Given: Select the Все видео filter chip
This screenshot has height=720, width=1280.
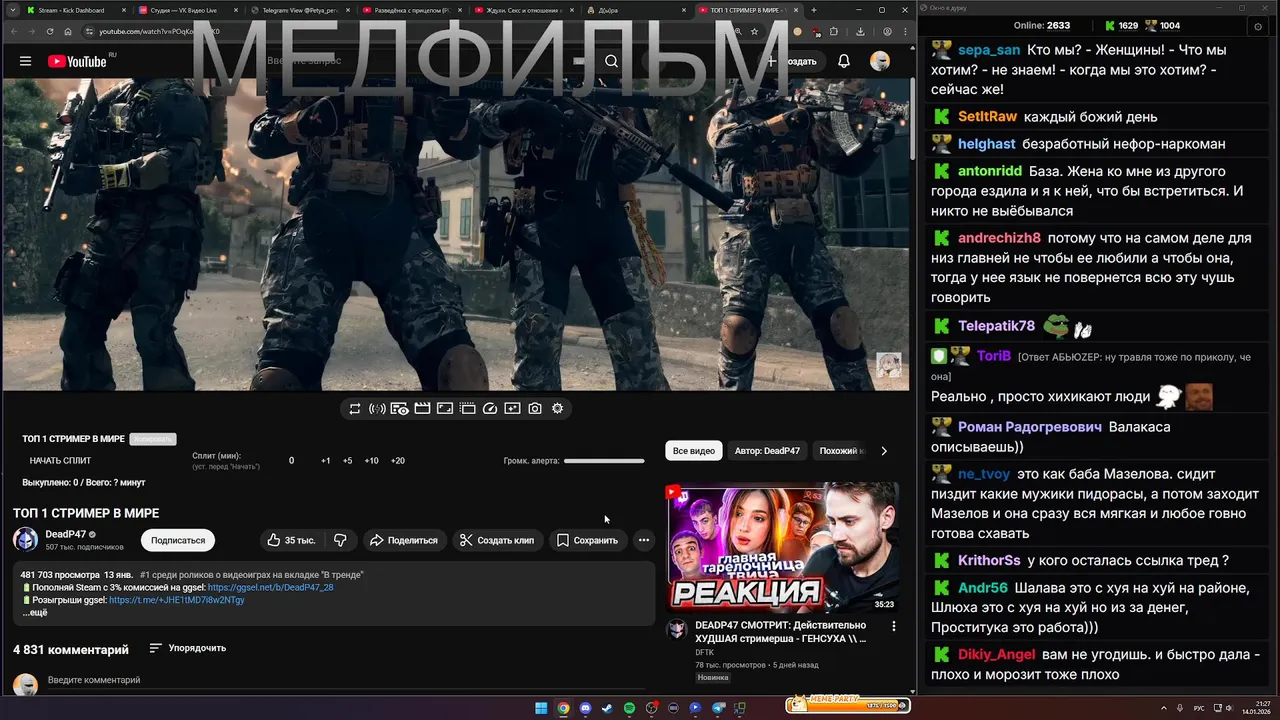Looking at the screenshot, I should (x=694, y=451).
